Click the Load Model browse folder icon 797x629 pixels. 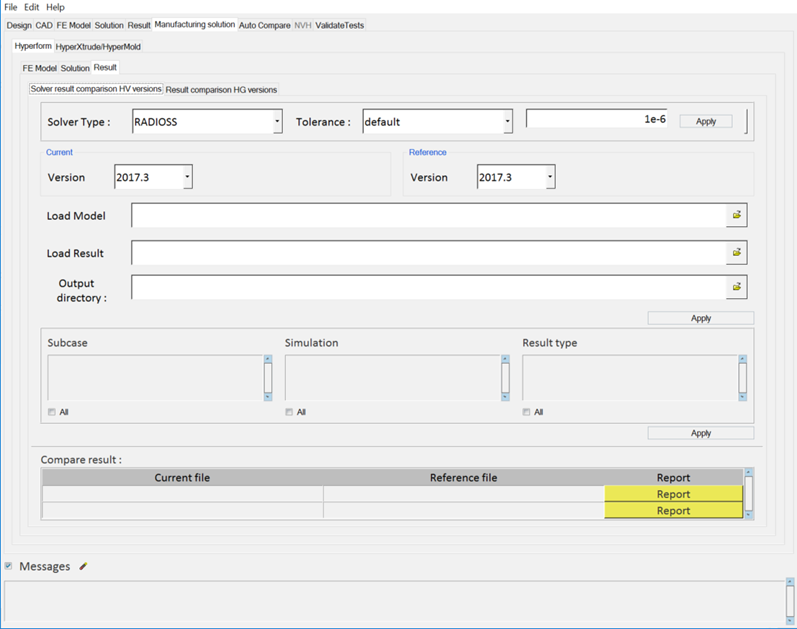pos(736,215)
